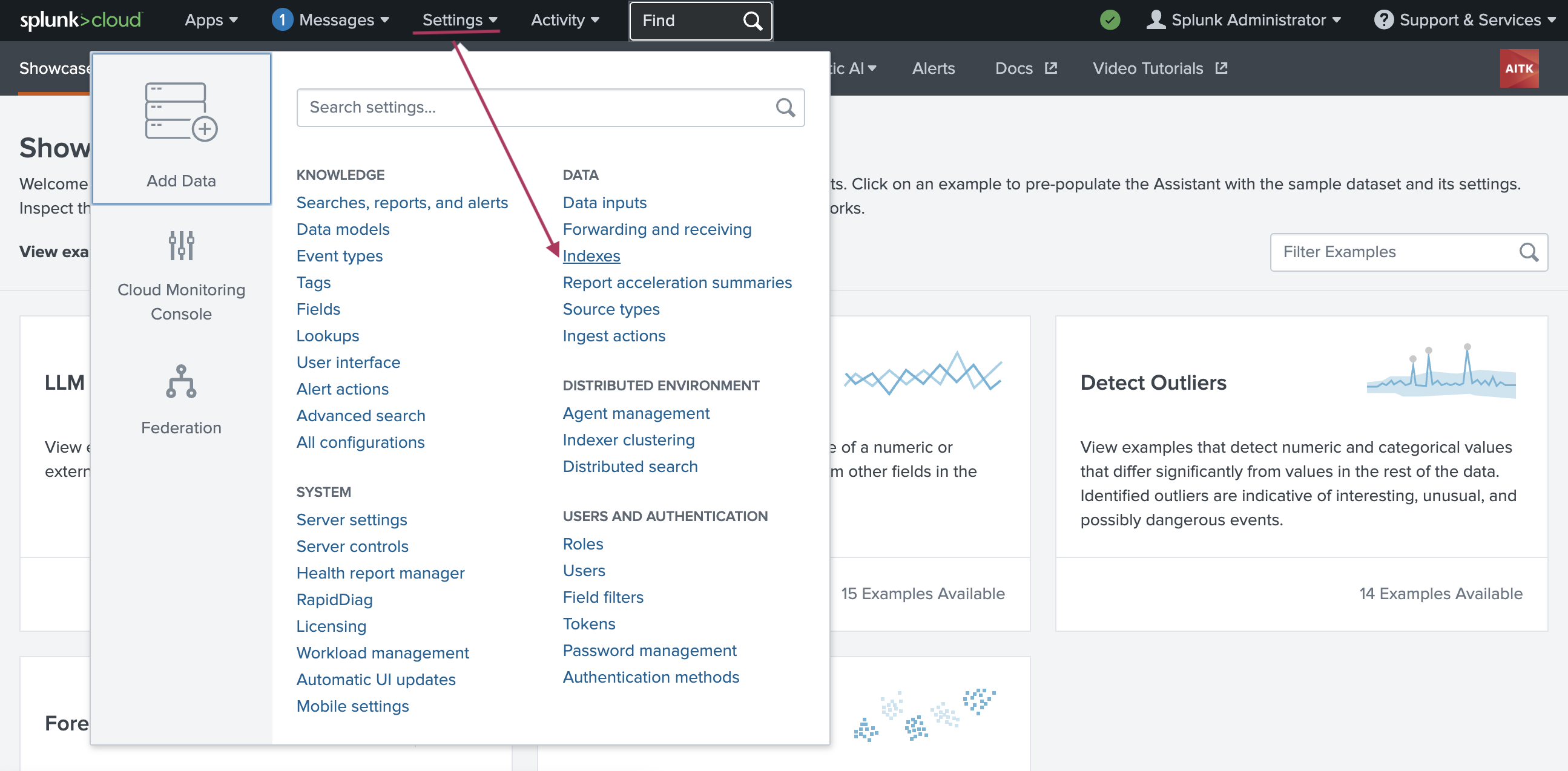The image size is (1568, 771).
Task: Open the Docs navigation tab
Action: [x=1013, y=68]
